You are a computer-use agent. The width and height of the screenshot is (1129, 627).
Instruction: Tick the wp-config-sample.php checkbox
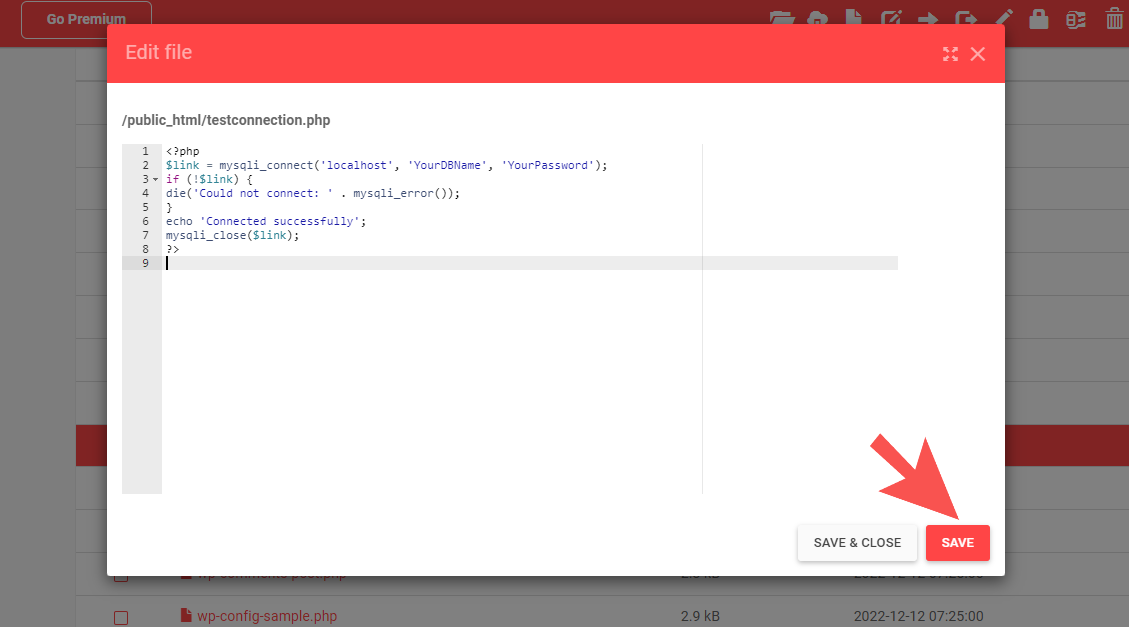tap(121, 618)
